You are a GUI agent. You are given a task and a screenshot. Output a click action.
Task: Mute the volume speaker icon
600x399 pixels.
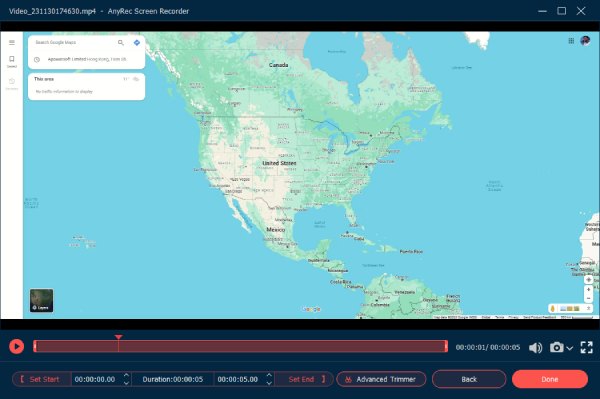pyautogui.click(x=535, y=347)
